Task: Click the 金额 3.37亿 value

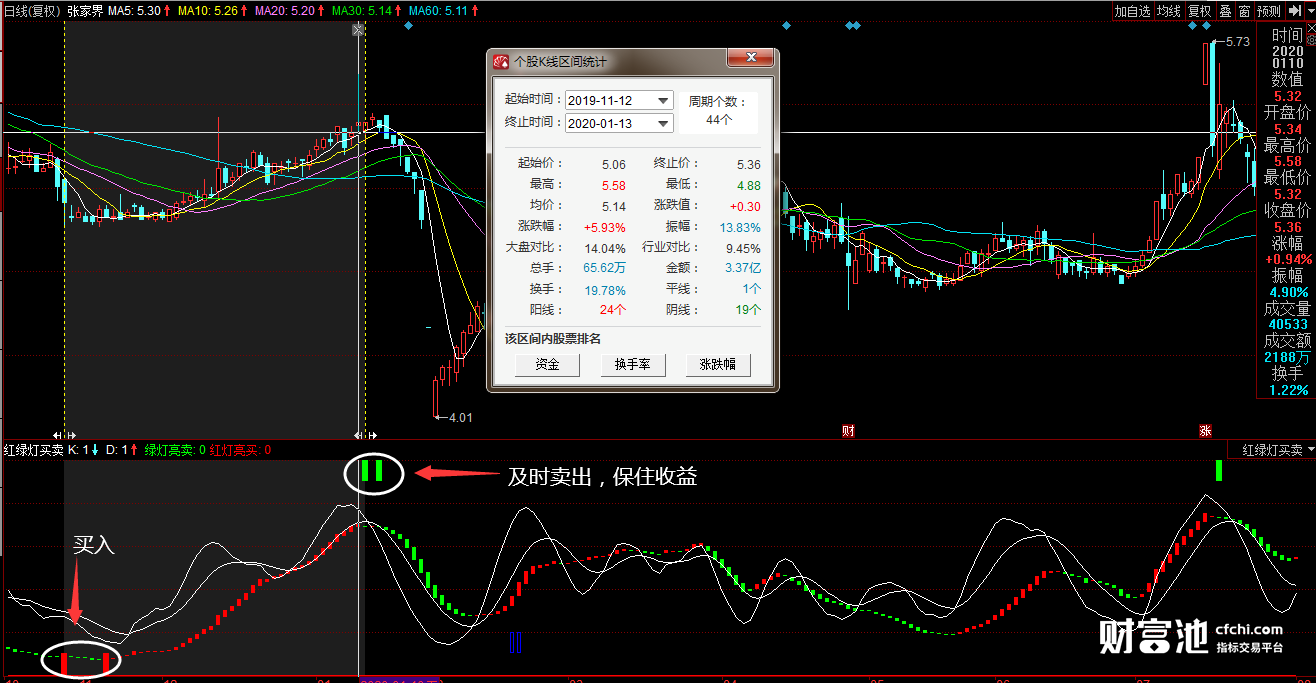Action: (742, 268)
